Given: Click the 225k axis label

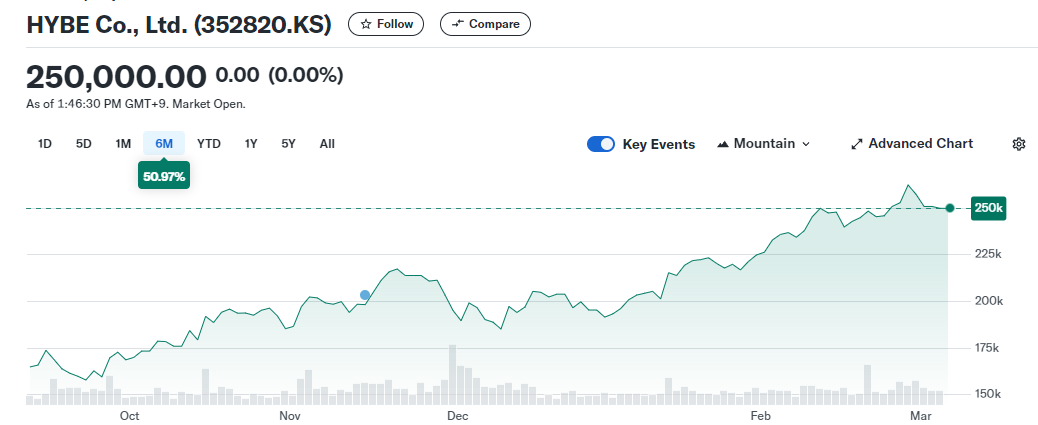Looking at the screenshot, I should tap(988, 254).
